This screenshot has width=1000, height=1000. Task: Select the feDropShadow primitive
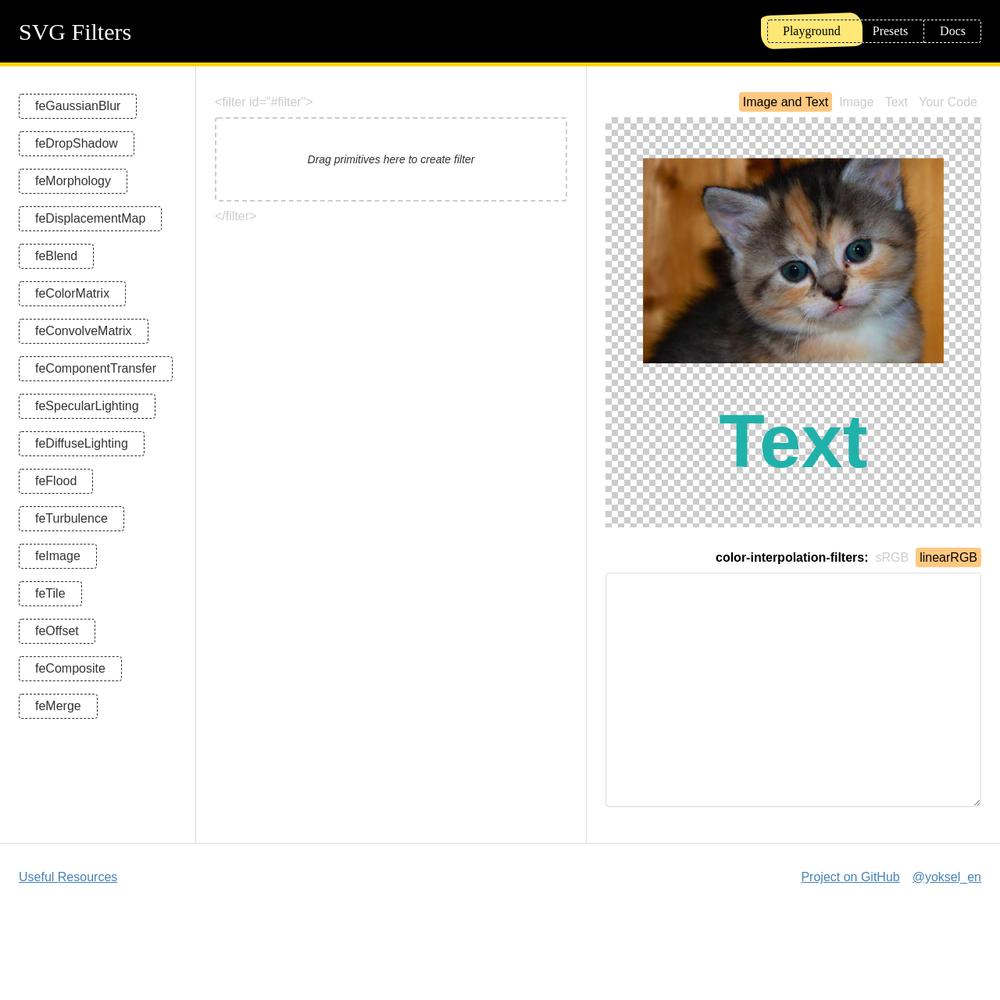[77, 143]
